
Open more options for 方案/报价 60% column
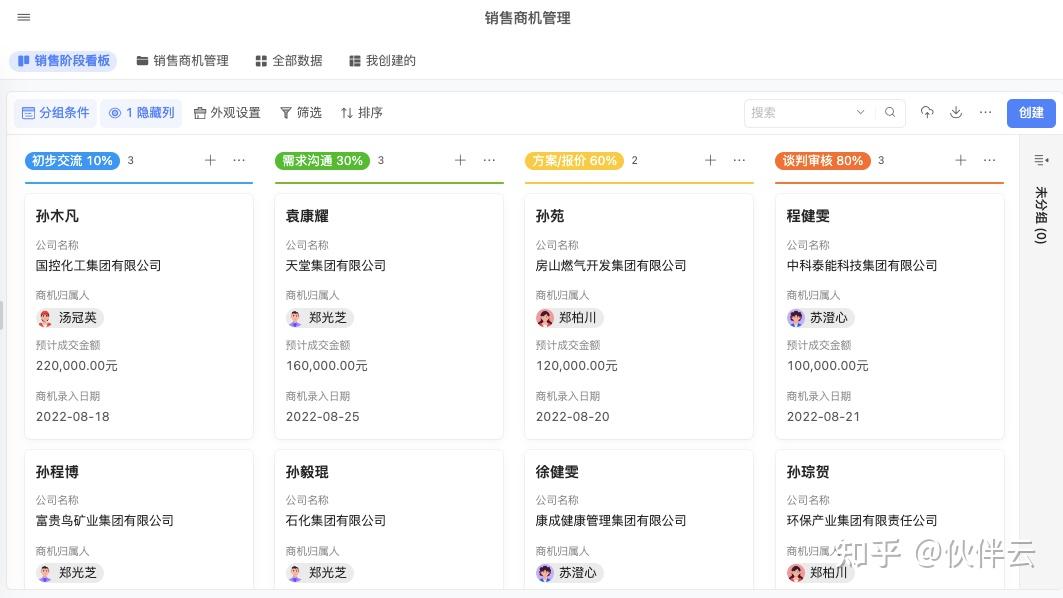[x=740, y=160]
